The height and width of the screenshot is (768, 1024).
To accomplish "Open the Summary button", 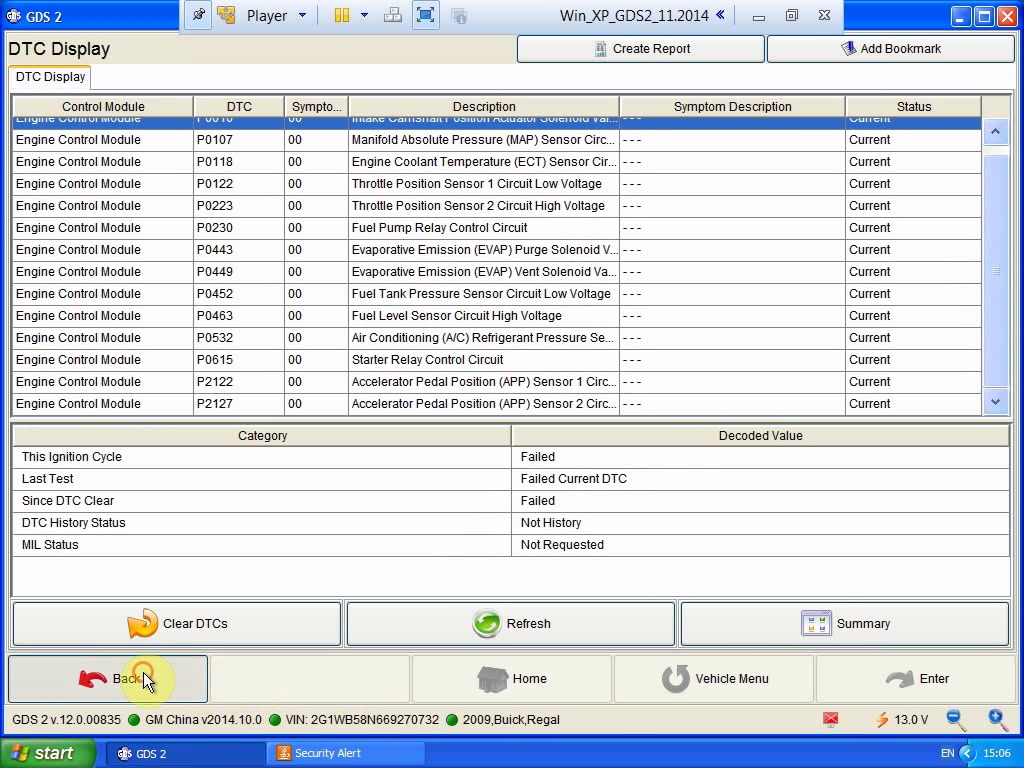I will (844, 624).
